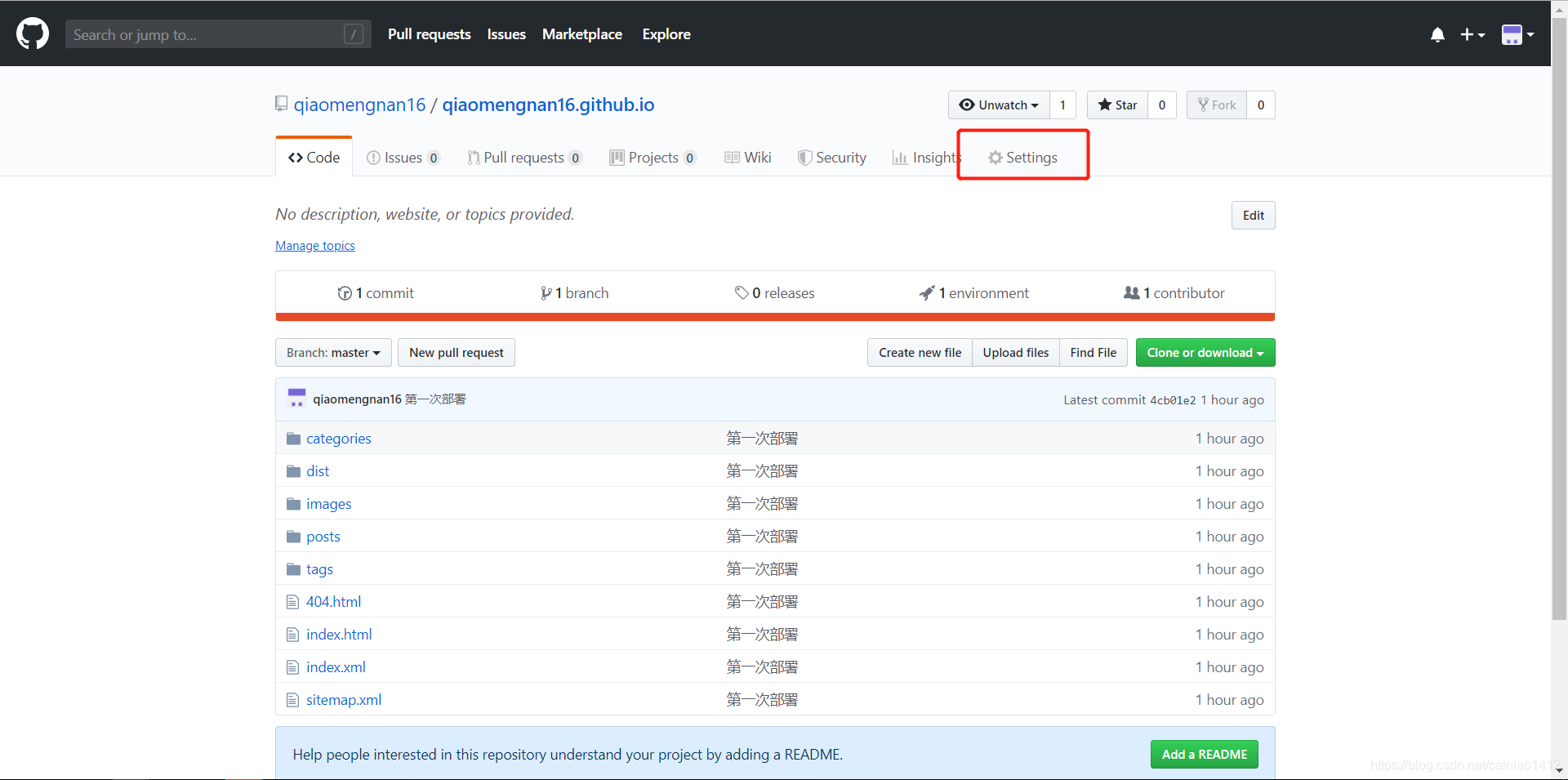Screen dimensions: 1568x780
Task: Open the user avatar menu
Action: 1518,34
